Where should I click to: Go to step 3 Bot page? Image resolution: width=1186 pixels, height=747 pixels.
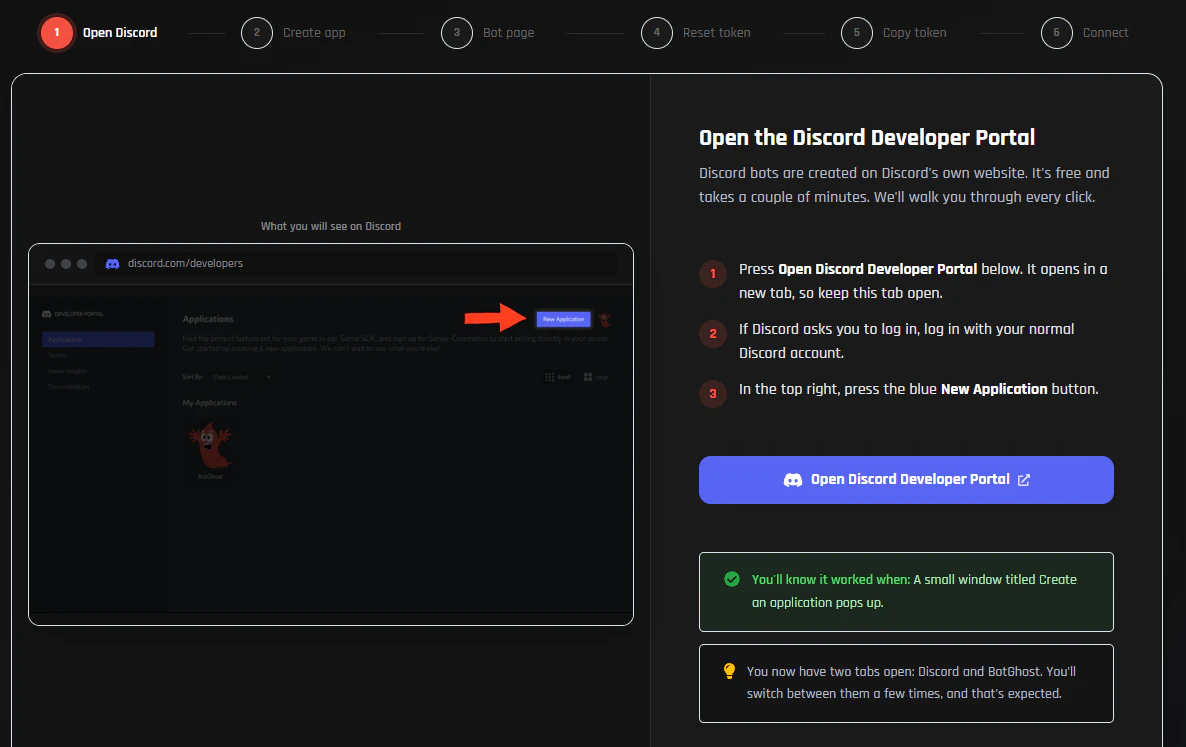click(488, 33)
